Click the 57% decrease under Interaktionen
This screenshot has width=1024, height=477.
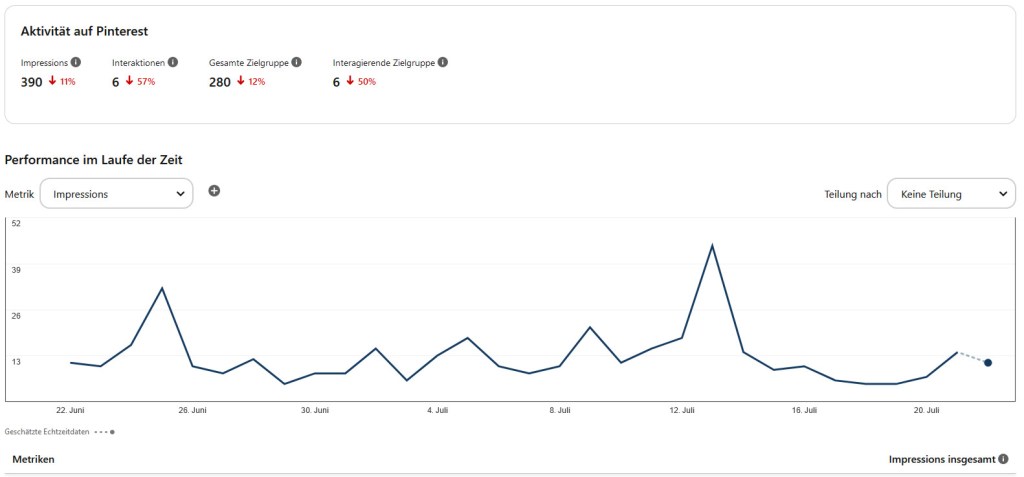point(146,82)
